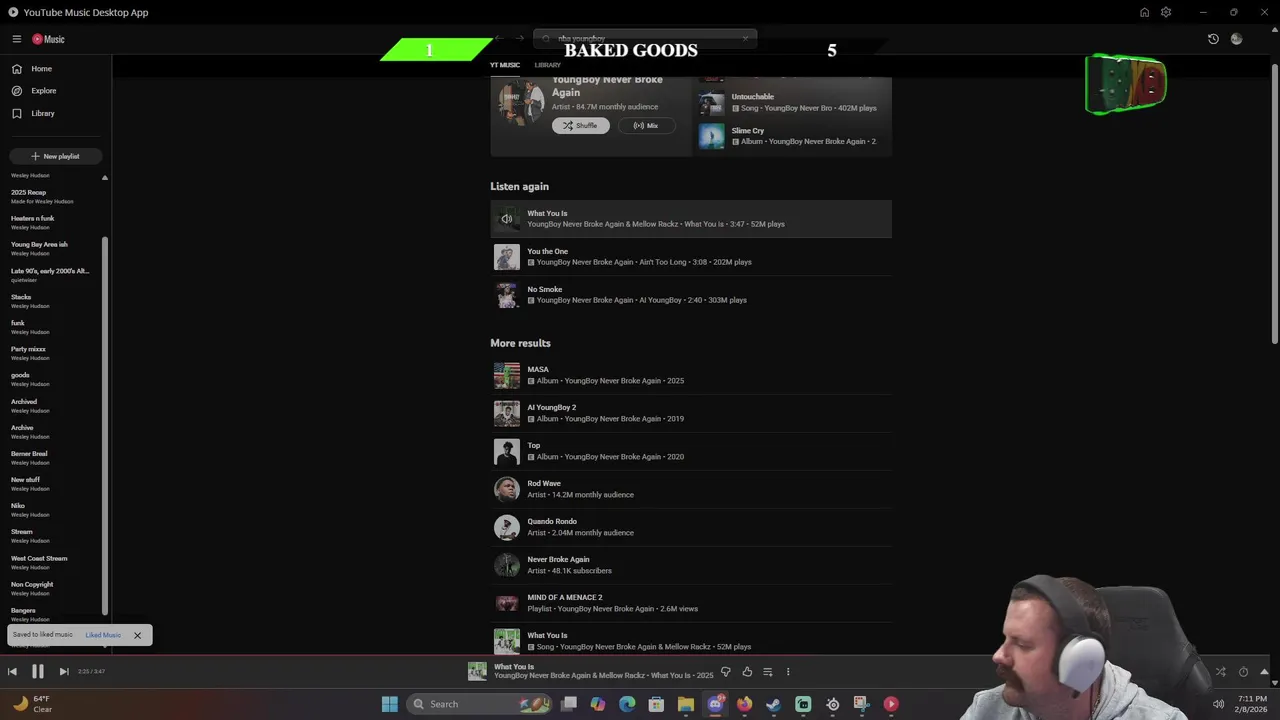
Task: Click the player bar queue icon
Action: [768, 672]
